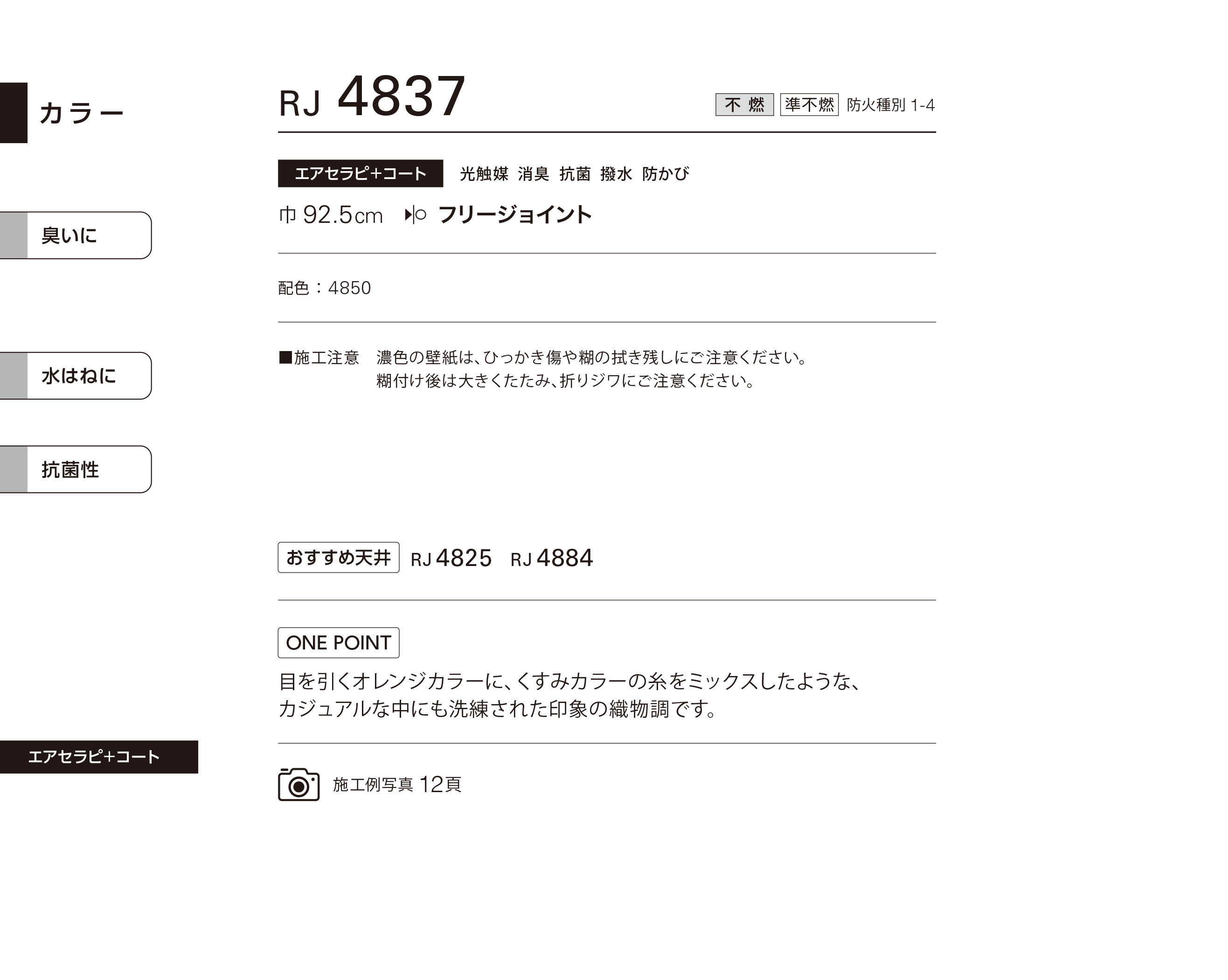Click the black エアセラピ+コート badge under product number
1228x980 pixels.
[x=360, y=173]
